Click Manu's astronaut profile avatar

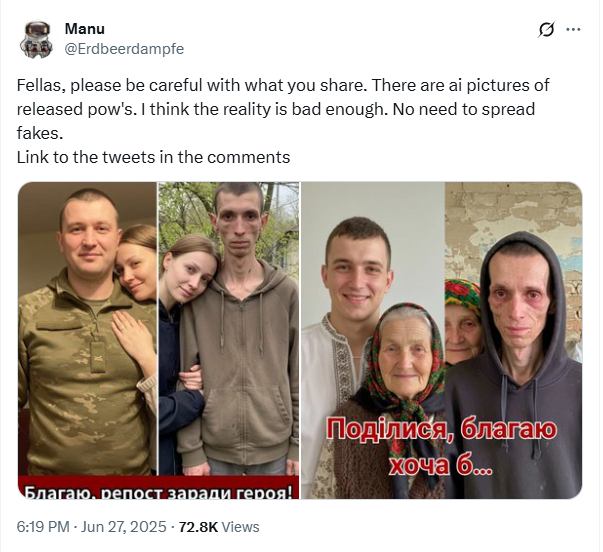(36, 39)
